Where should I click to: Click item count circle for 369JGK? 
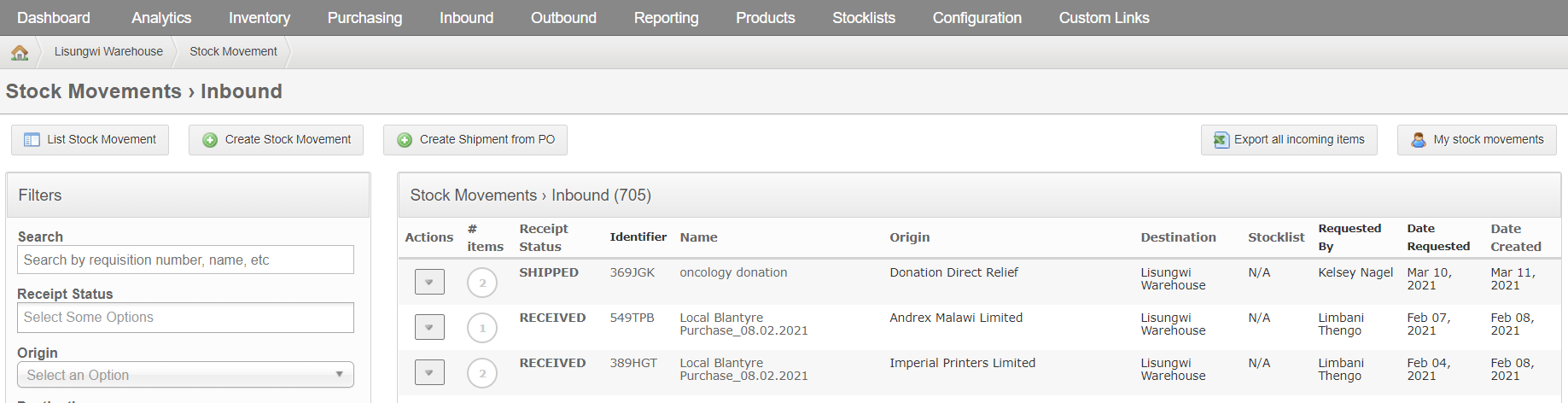coord(482,283)
